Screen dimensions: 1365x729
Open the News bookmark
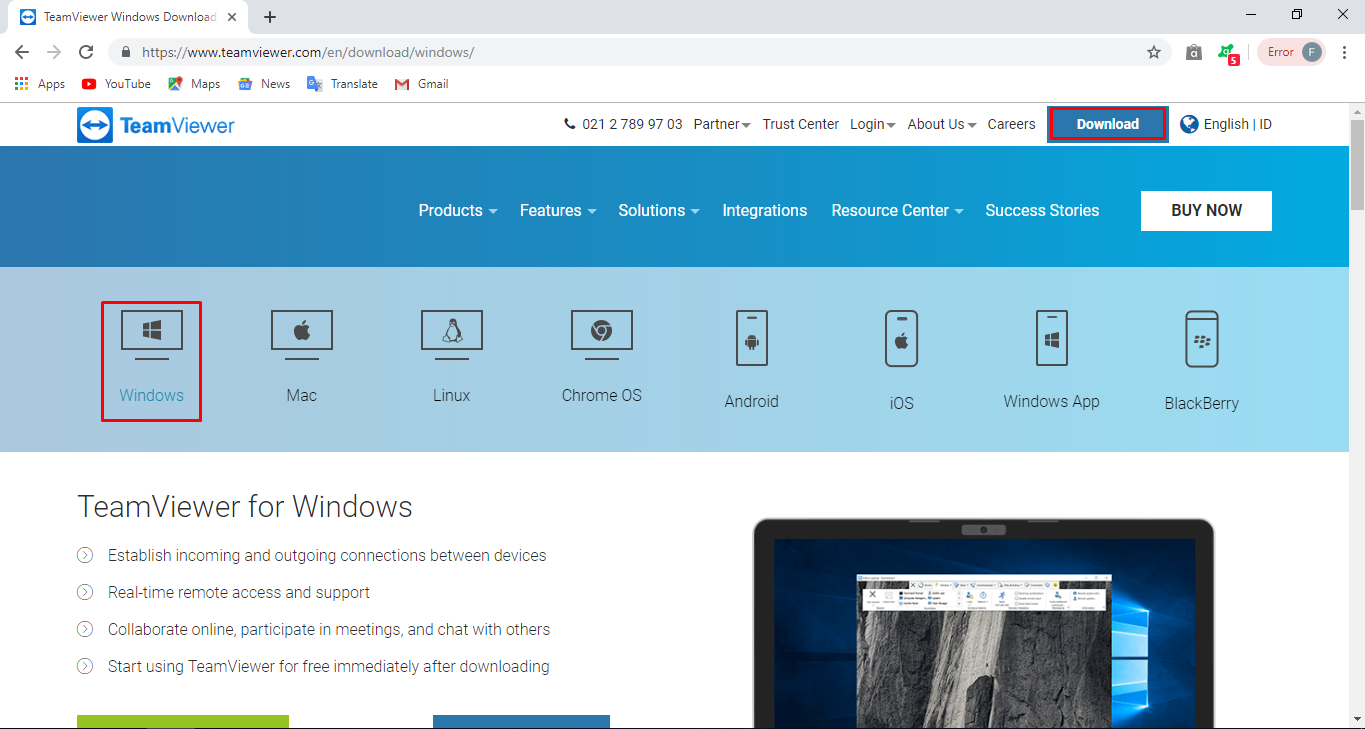point(264,84)
